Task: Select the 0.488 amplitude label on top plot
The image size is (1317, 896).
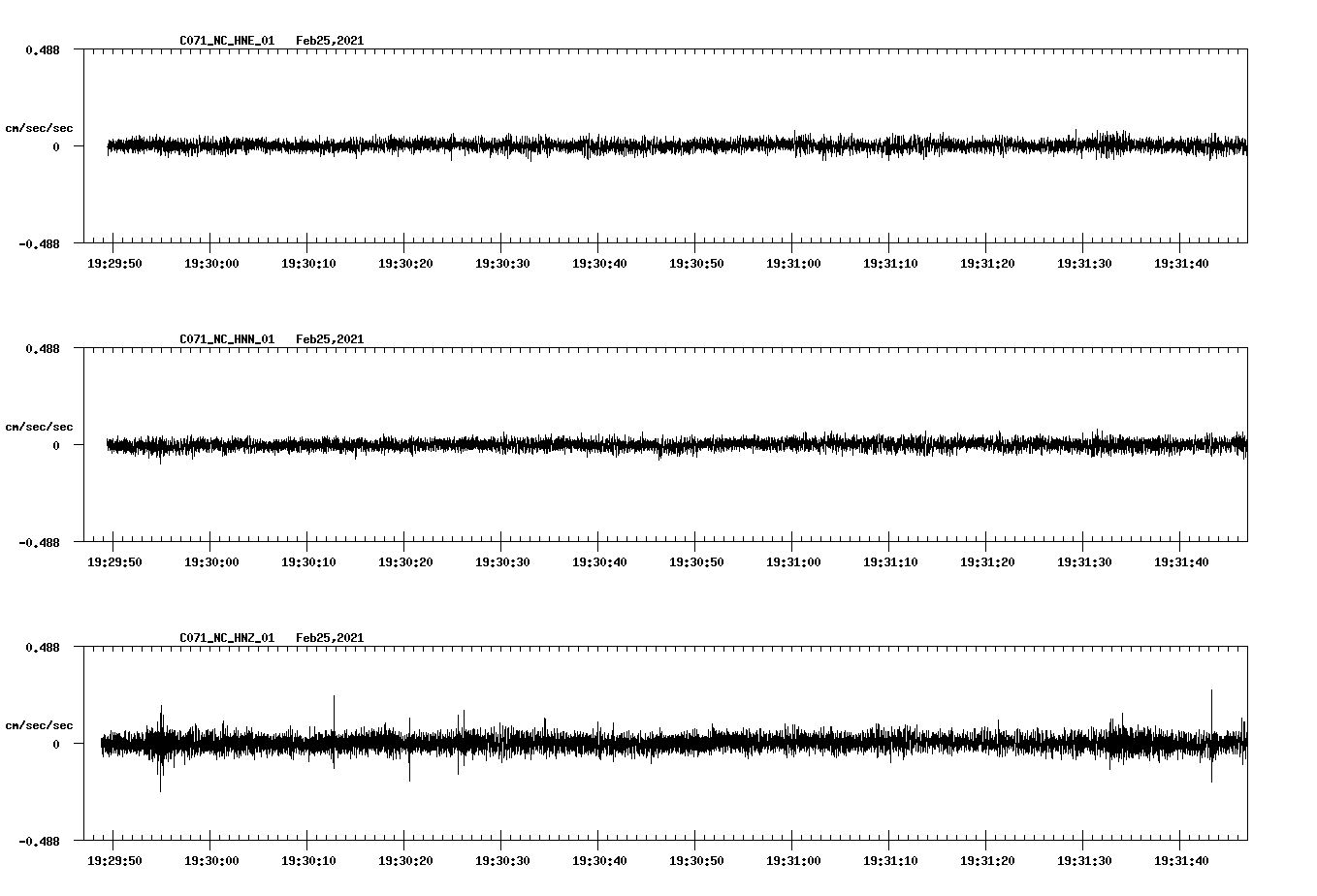Action: (x=43, y=48)
